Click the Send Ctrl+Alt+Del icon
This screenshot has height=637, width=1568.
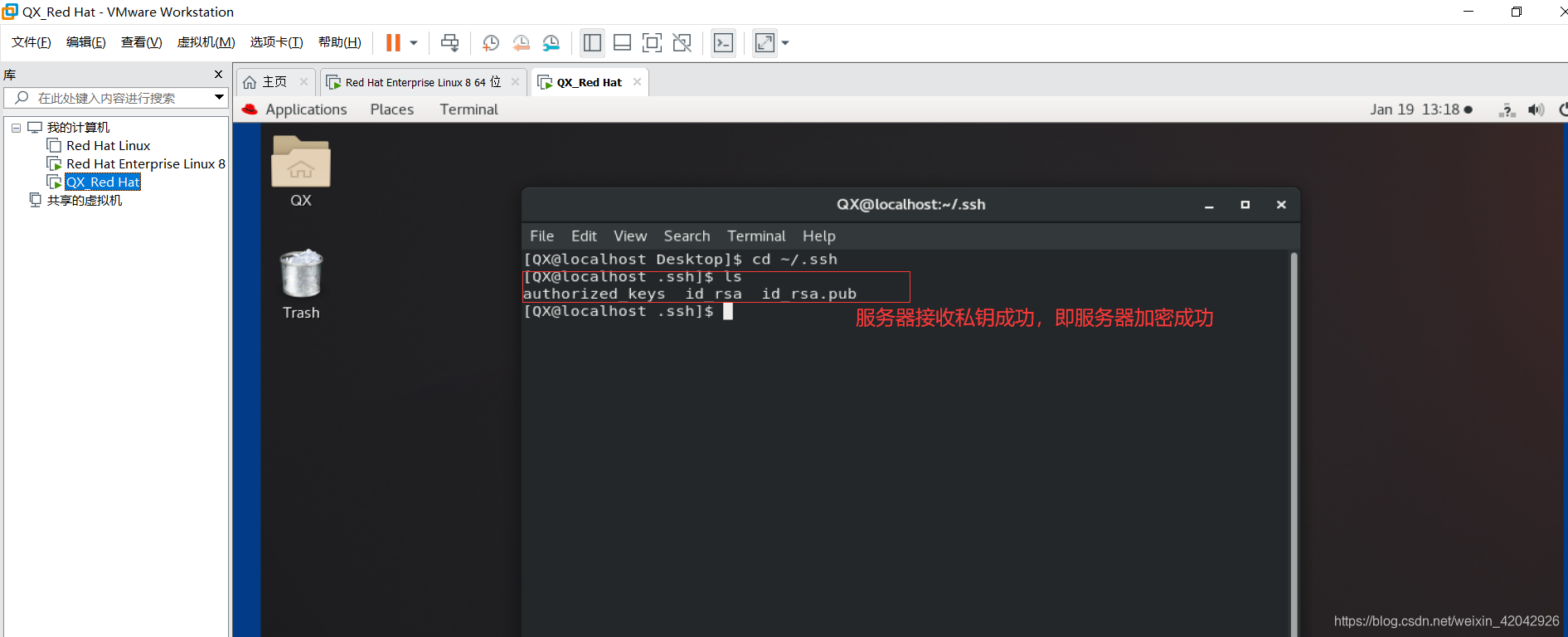tap(449, 42)
